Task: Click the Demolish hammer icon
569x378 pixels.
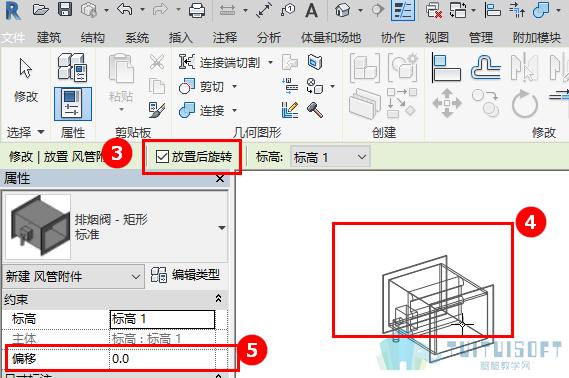Action: tap(315, 110)
